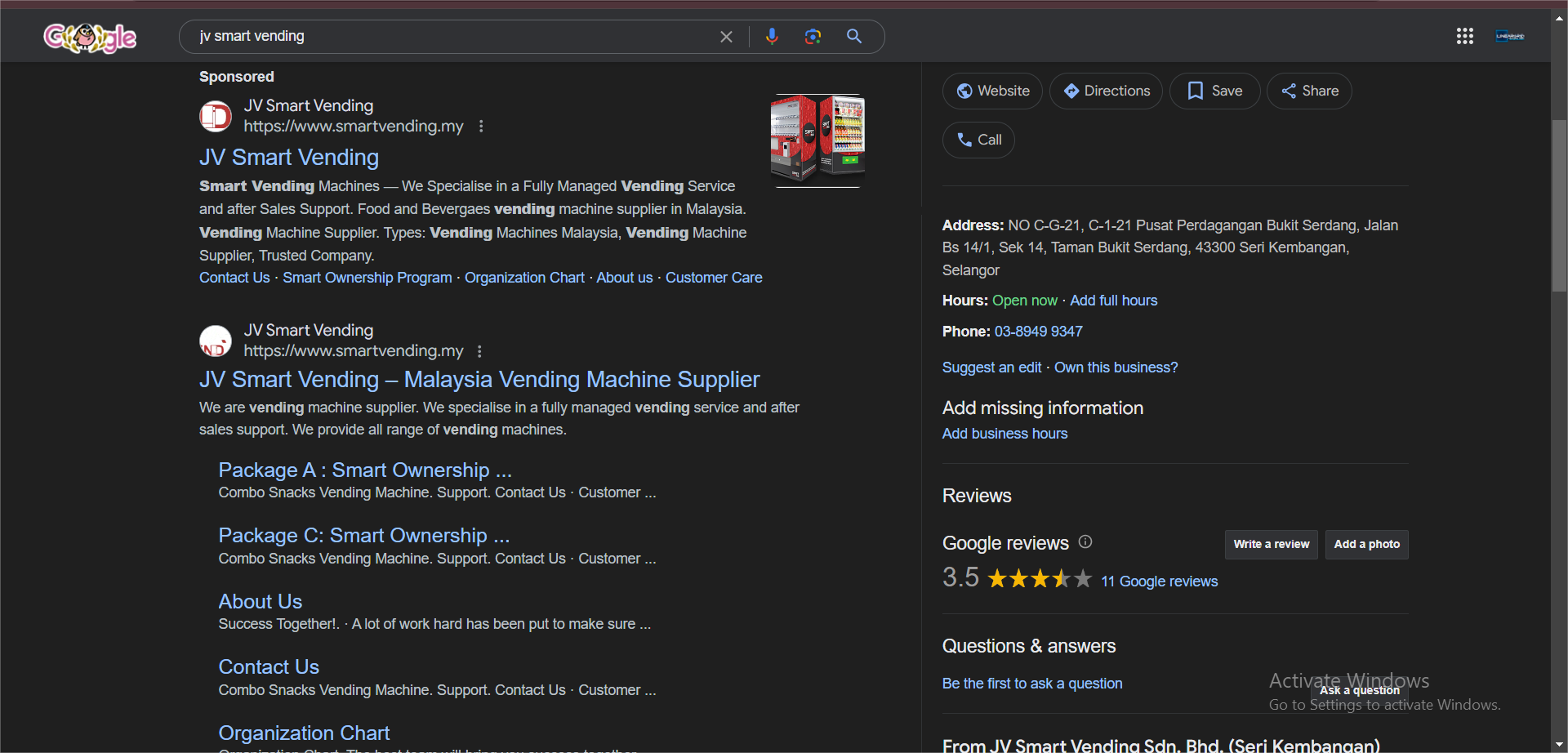Open 'Package A : Smart Ownership' result
The image size is (1568, 753).
click(x=365, y=470)
